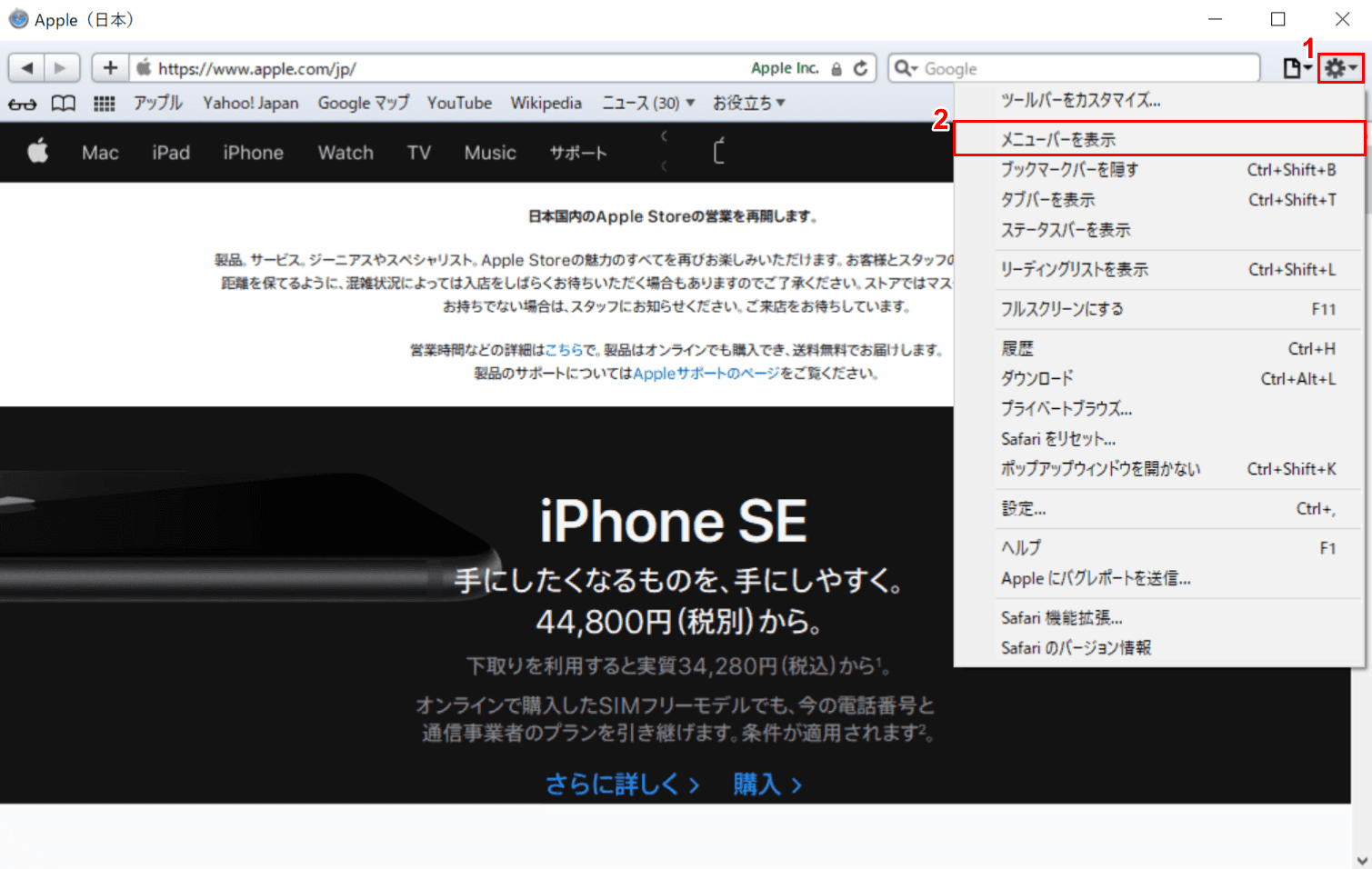Click the Apple Inc. certificate label
This screenshot has height=869, width=1372.
785,68
